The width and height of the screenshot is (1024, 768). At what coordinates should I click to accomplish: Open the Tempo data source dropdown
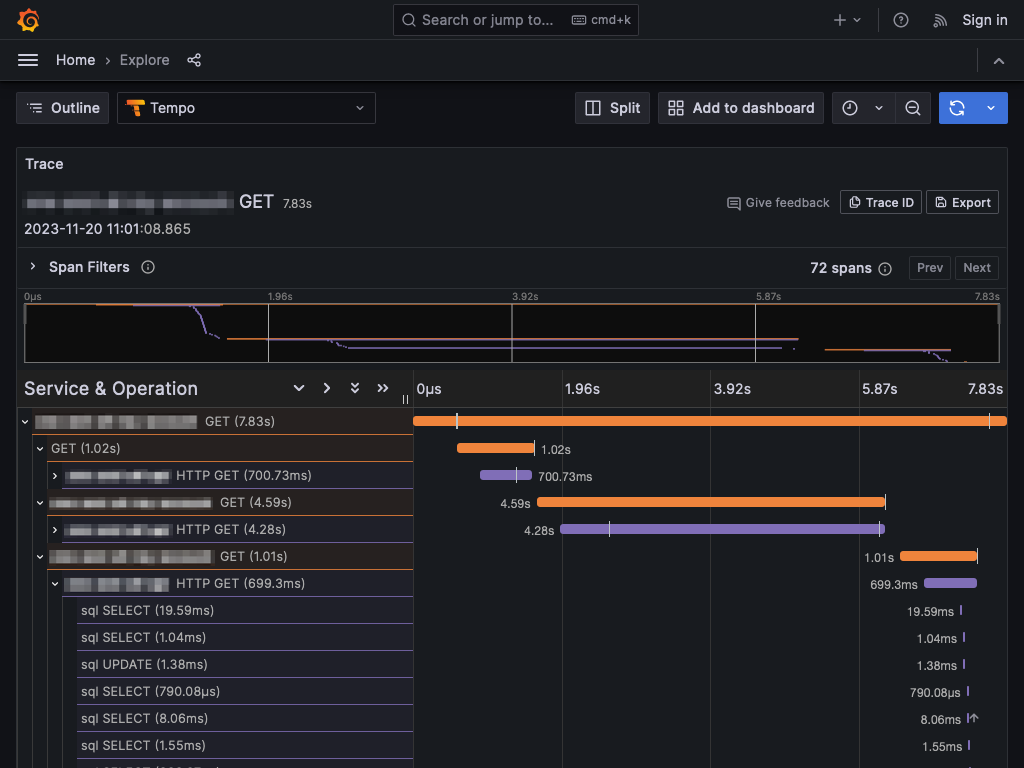point(246,108)
